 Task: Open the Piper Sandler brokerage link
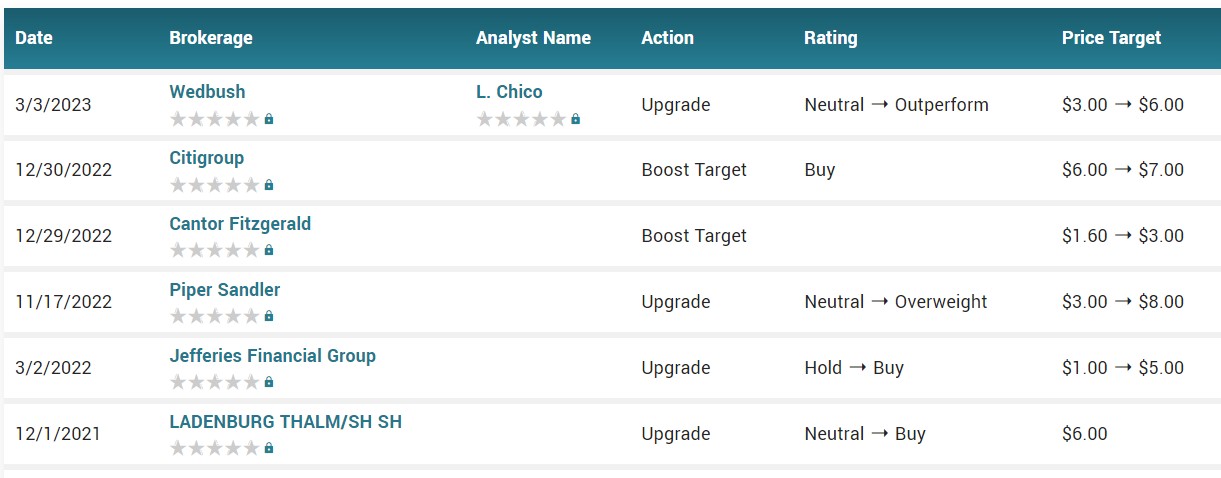[225, 290]
